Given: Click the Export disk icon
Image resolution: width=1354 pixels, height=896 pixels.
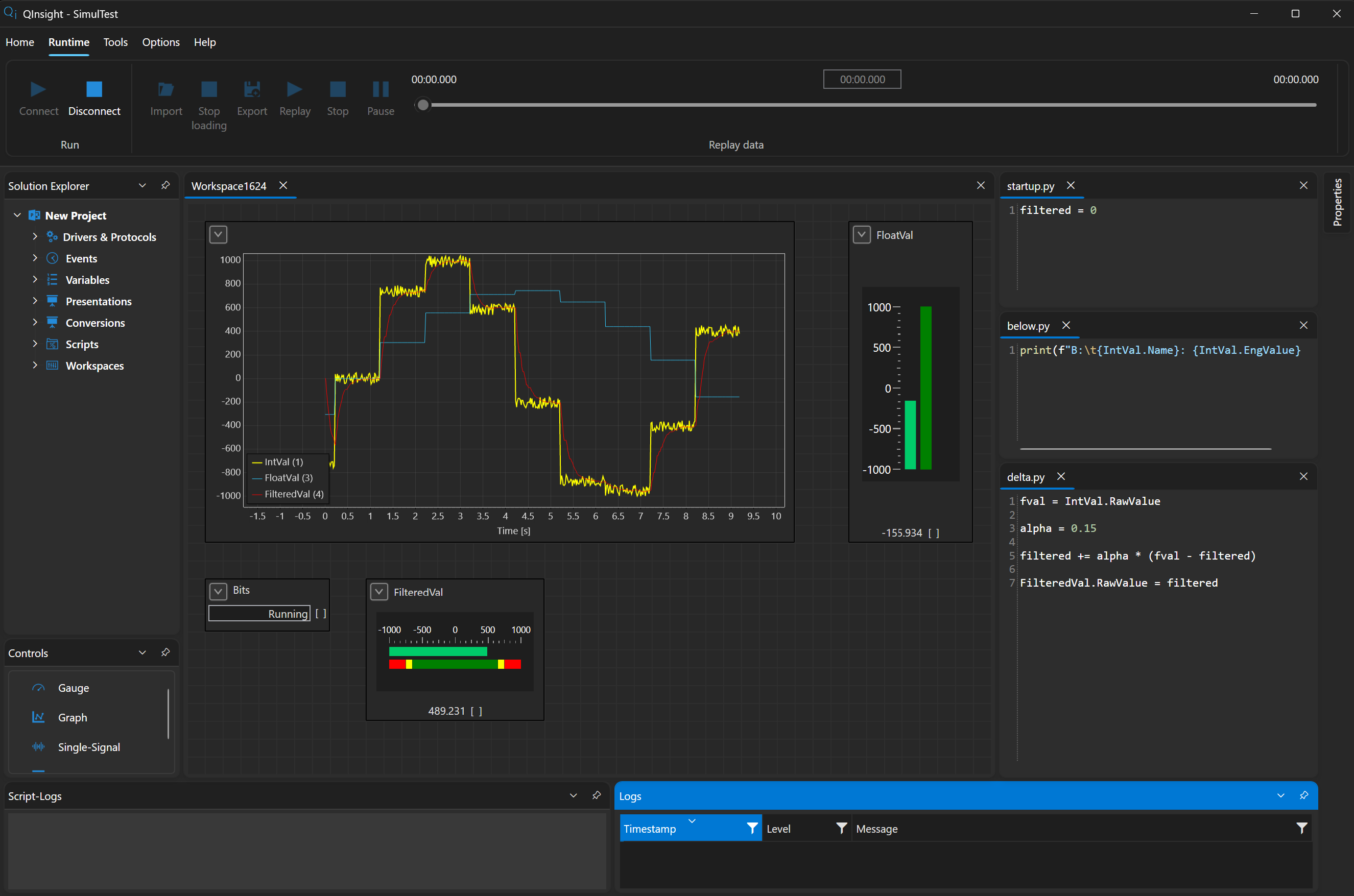Looking at the screenshot, I should [x=252, y=89].
